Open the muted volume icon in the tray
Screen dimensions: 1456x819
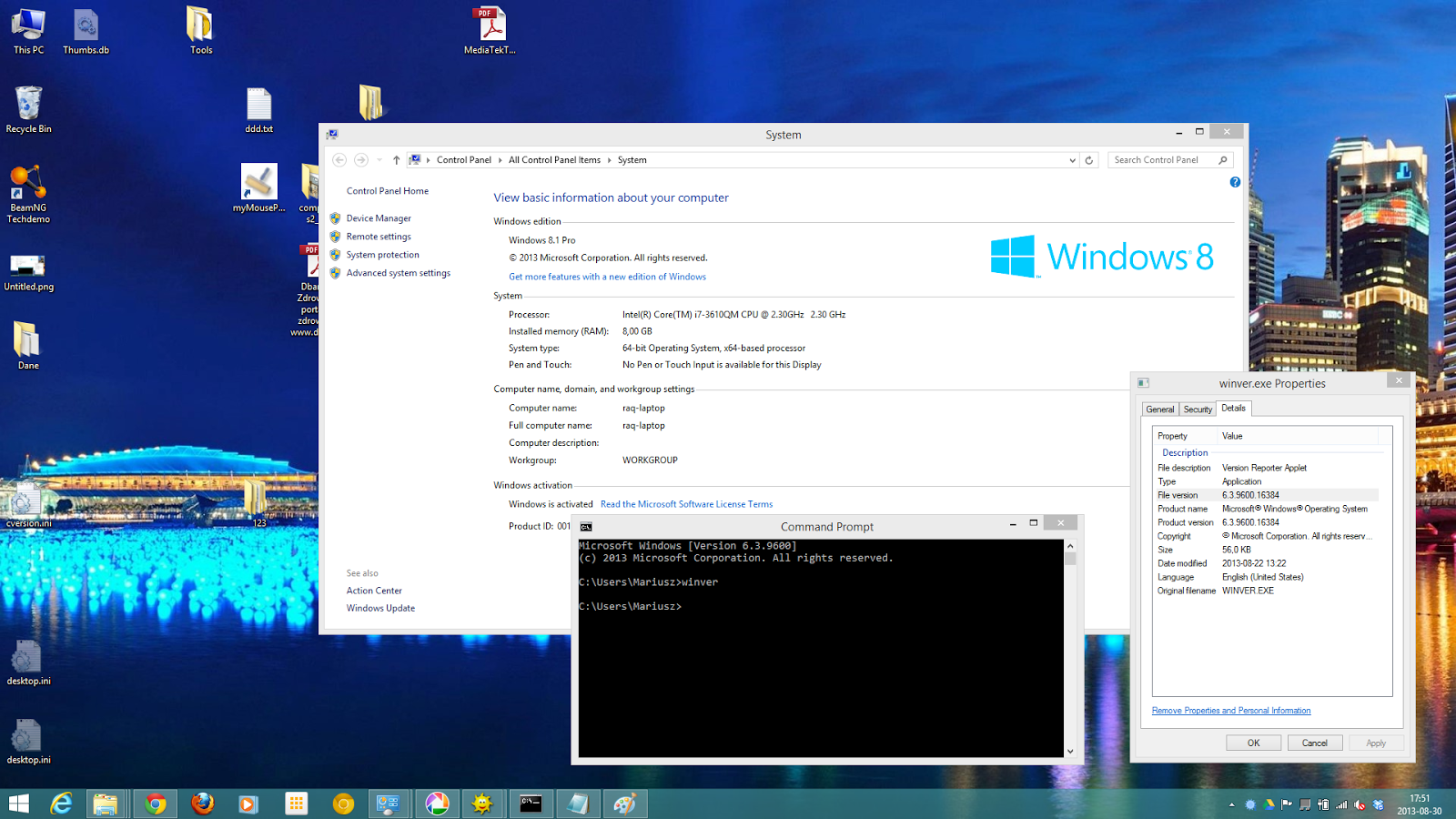tap(1359, 805)
